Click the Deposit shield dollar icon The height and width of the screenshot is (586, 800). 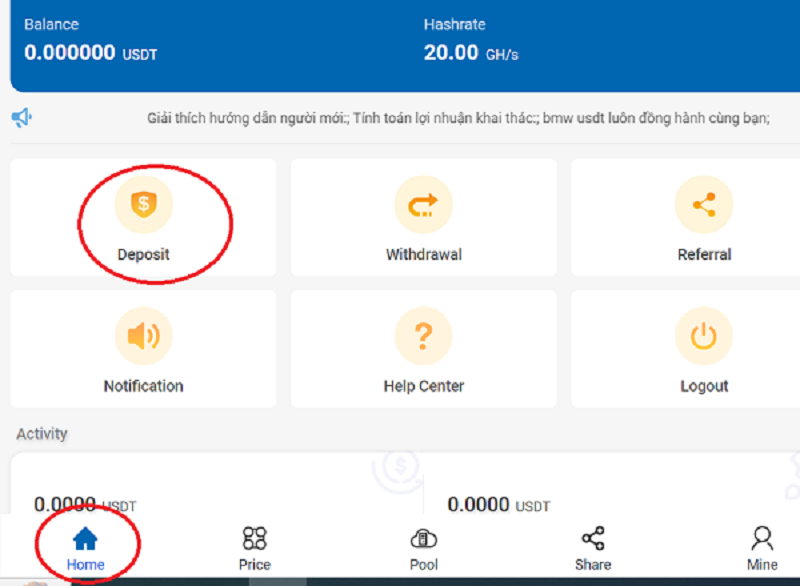click(144, 205)
